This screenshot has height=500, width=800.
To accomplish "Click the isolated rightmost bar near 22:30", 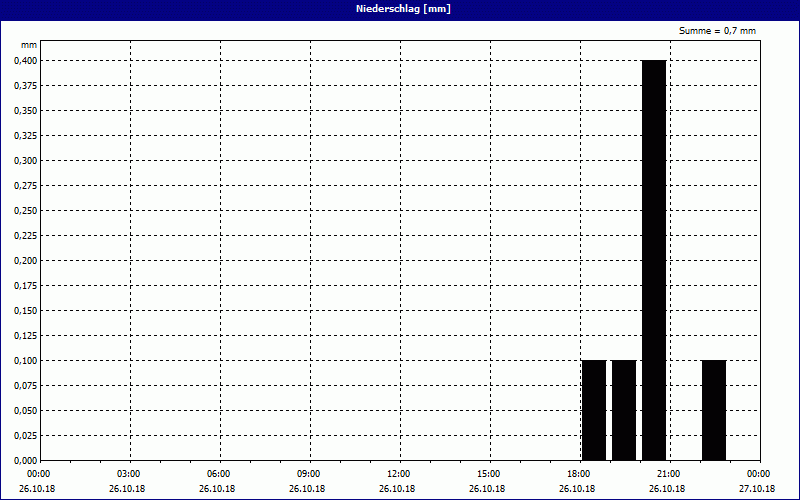I will pyautogui.click(x=714, y=410).
